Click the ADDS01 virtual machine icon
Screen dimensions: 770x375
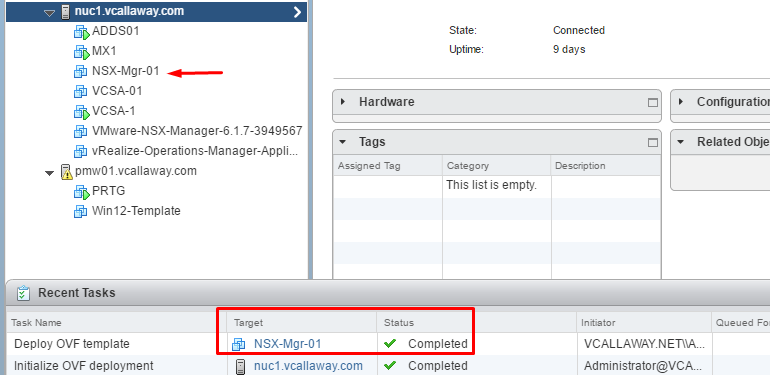point(82,32)
